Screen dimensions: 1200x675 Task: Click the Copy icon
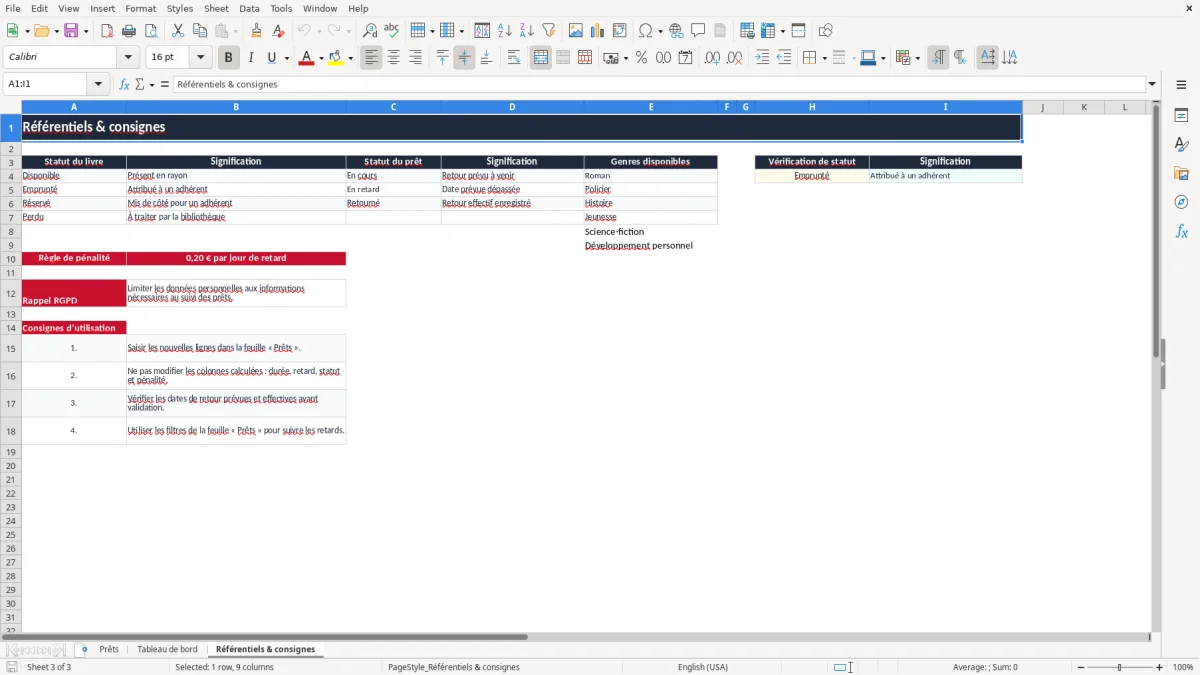click(199, 31)
